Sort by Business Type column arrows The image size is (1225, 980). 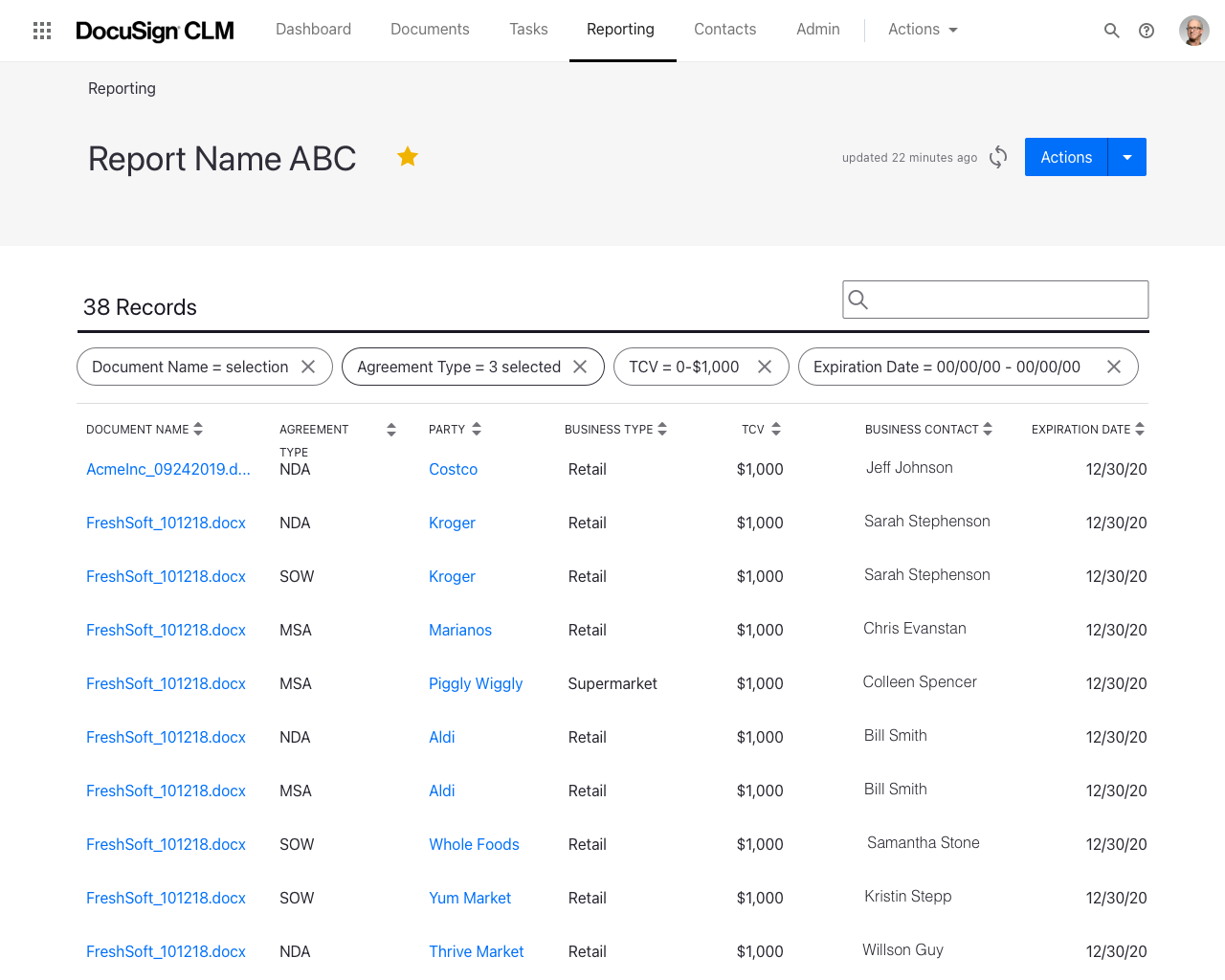point(662,429)
